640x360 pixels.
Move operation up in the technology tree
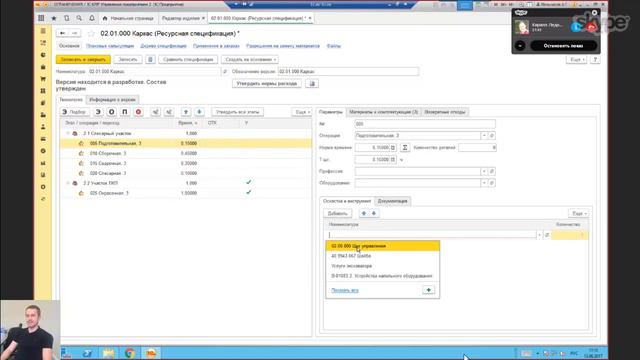(x=186, y=112)
